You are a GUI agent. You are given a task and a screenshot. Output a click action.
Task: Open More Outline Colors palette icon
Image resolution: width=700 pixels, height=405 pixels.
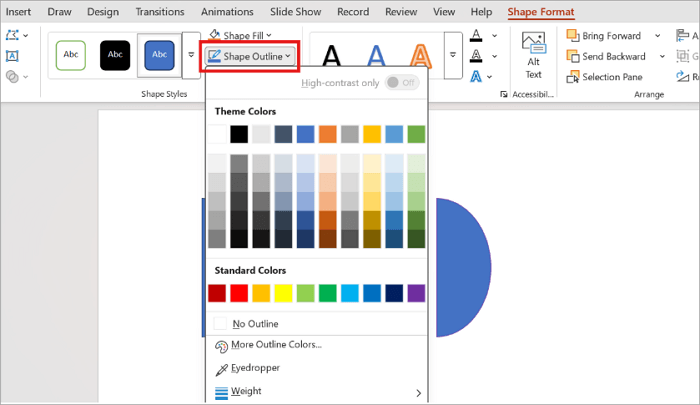tap(221, 346)
